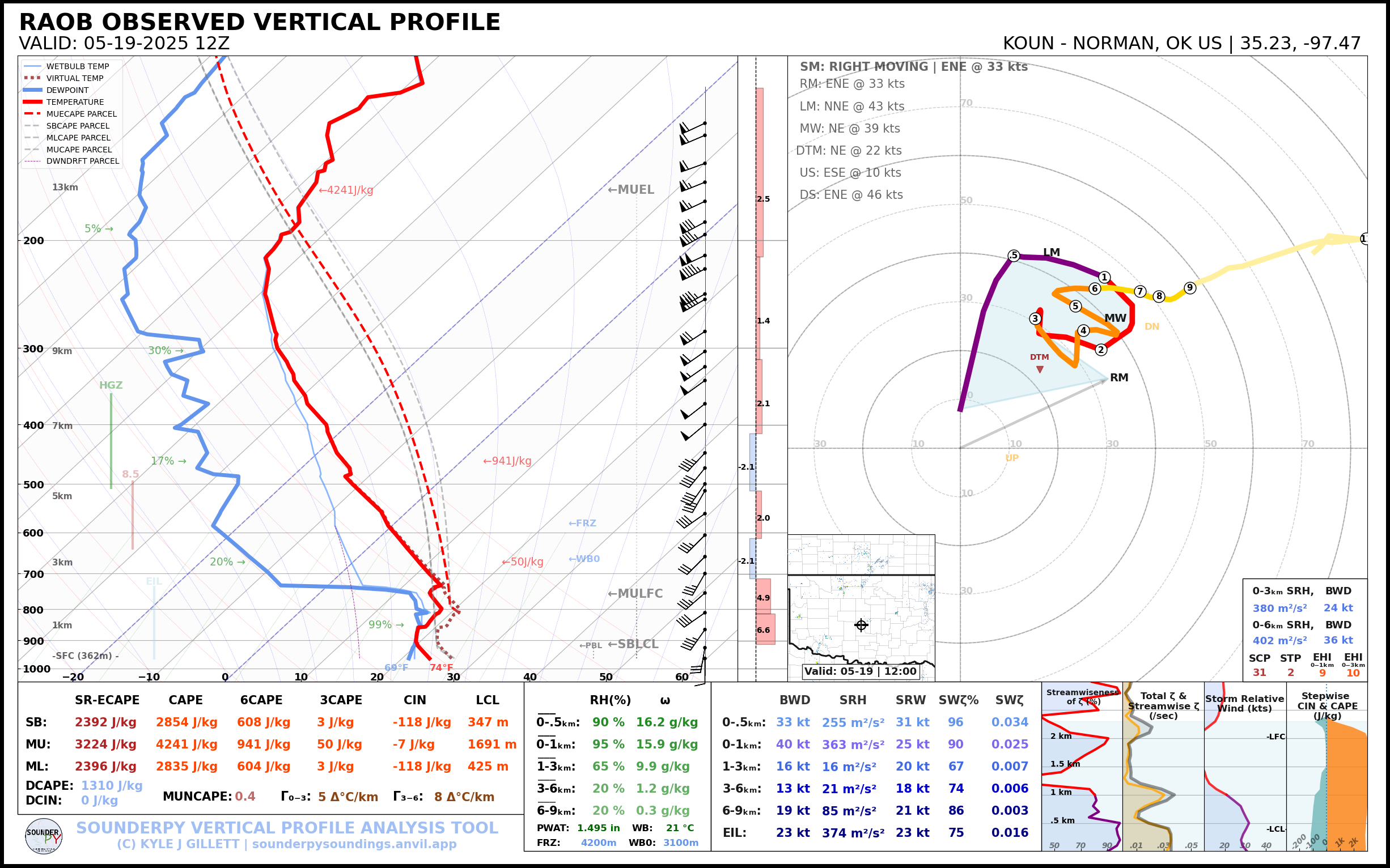
Task: Click the MULFC level label
Action: [x=635, y=594]
